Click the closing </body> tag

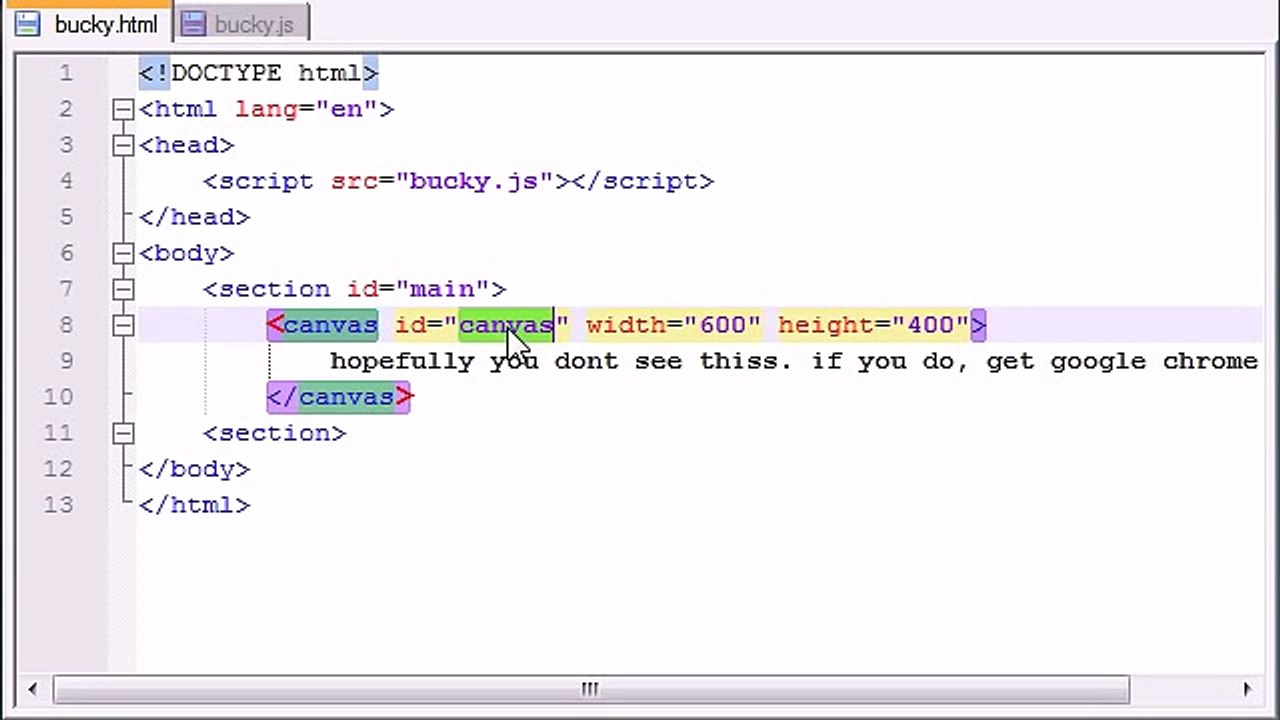click(195, 469)
